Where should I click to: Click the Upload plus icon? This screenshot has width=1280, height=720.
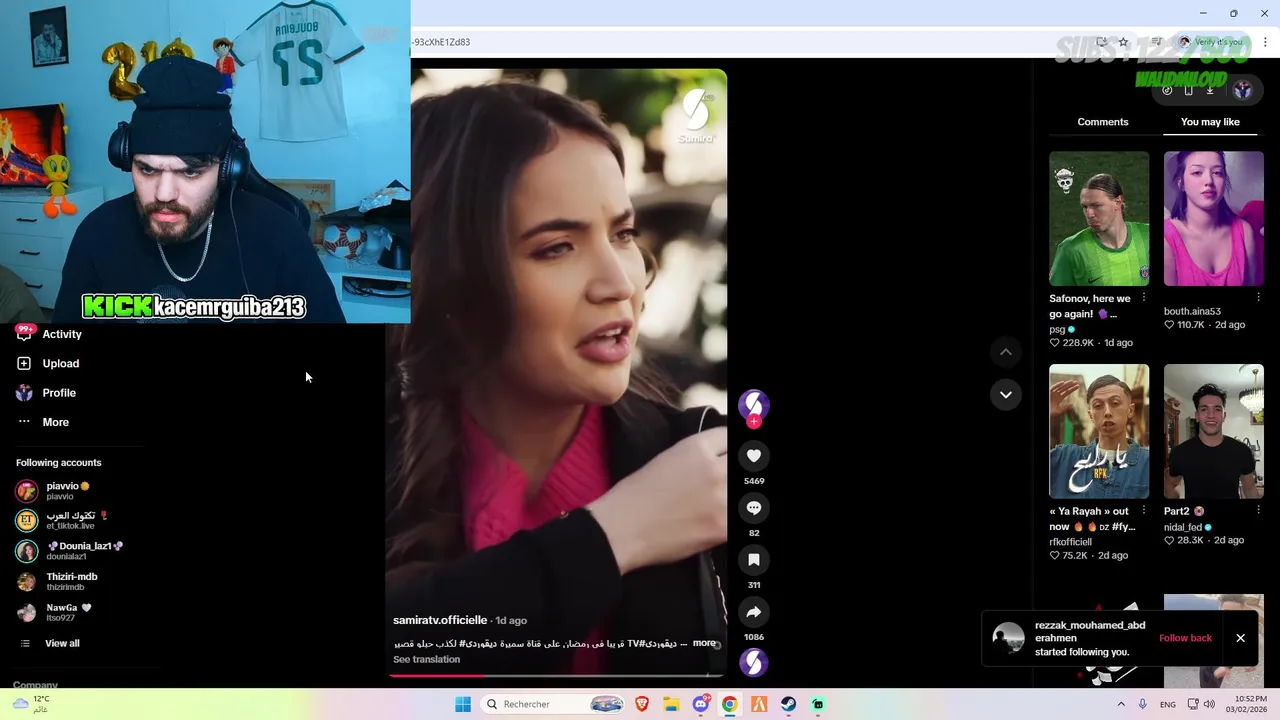tap(24, 363)
